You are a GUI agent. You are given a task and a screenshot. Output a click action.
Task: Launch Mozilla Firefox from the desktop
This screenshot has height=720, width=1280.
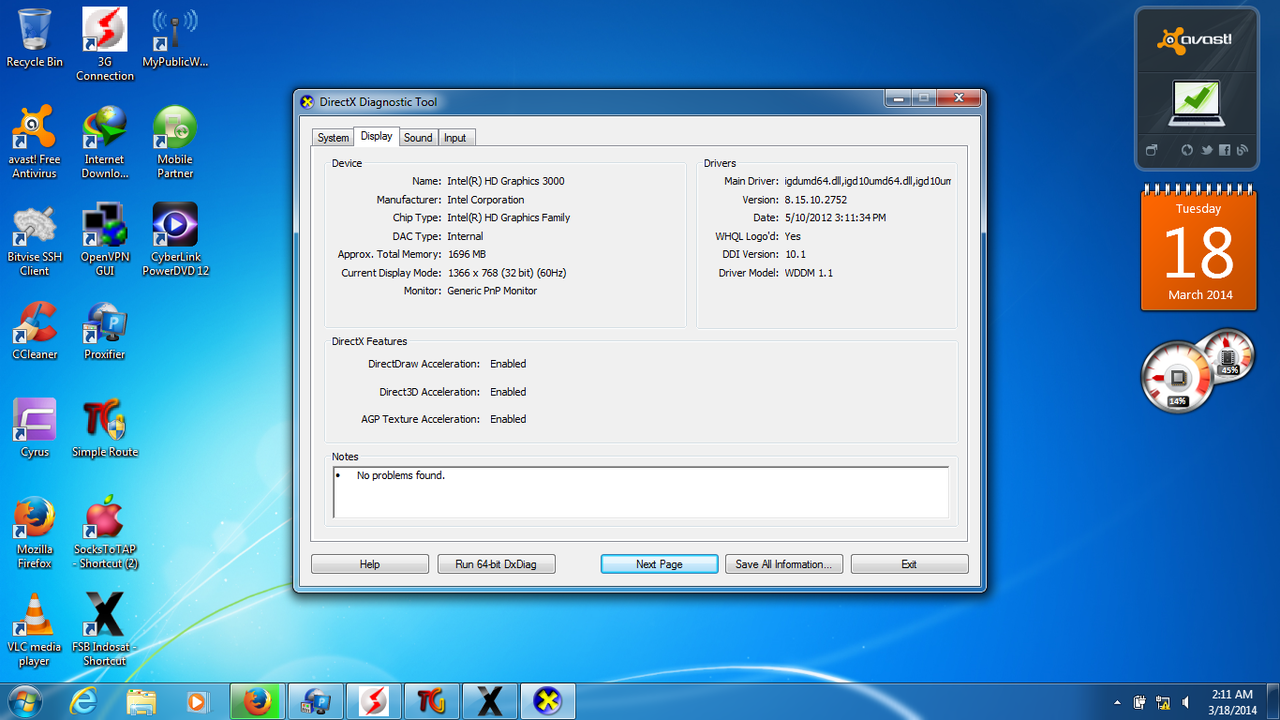pyautogui.click(x=34, y=533)
